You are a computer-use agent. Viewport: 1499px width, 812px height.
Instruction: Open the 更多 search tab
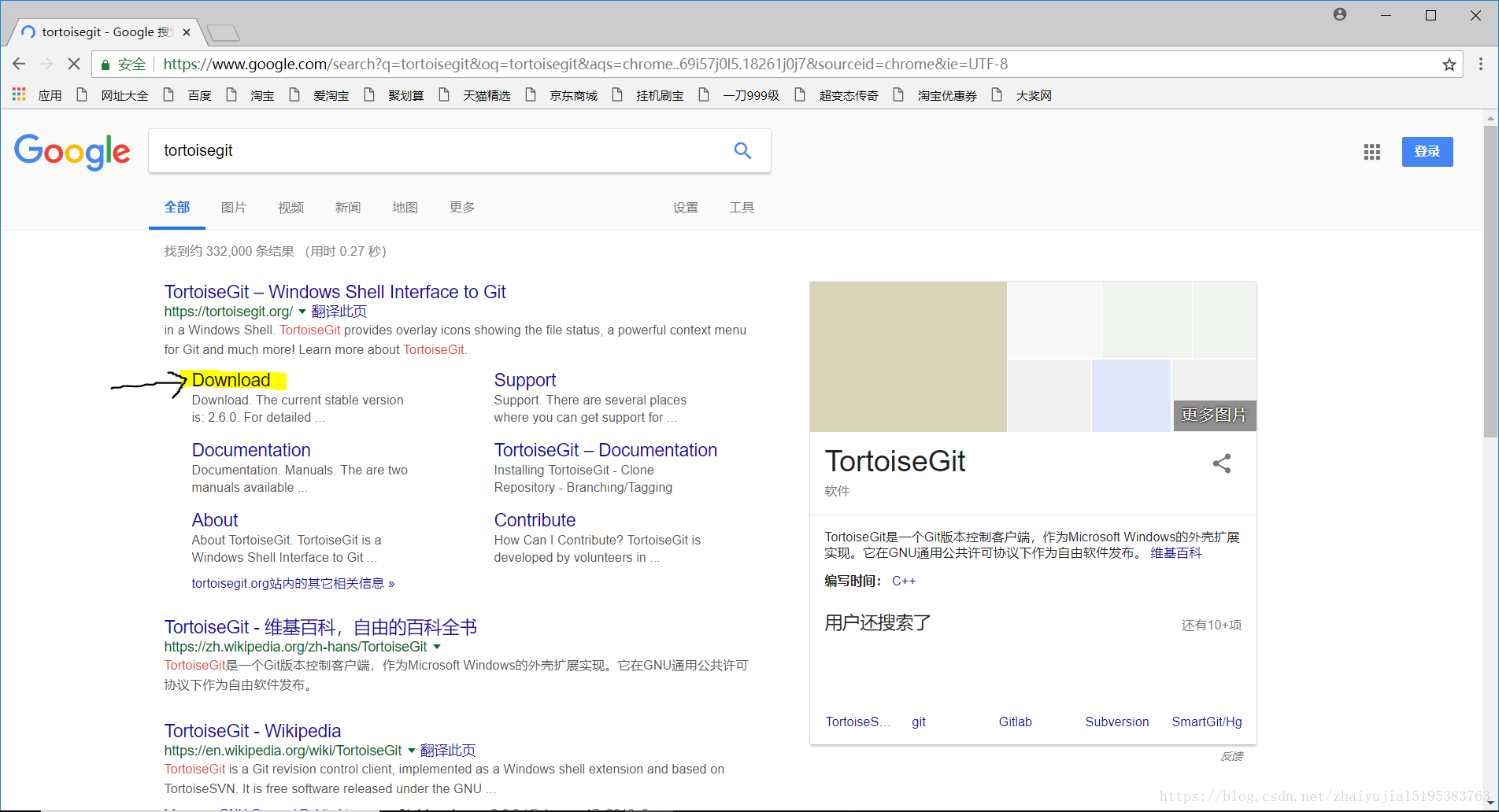[461, 208]
